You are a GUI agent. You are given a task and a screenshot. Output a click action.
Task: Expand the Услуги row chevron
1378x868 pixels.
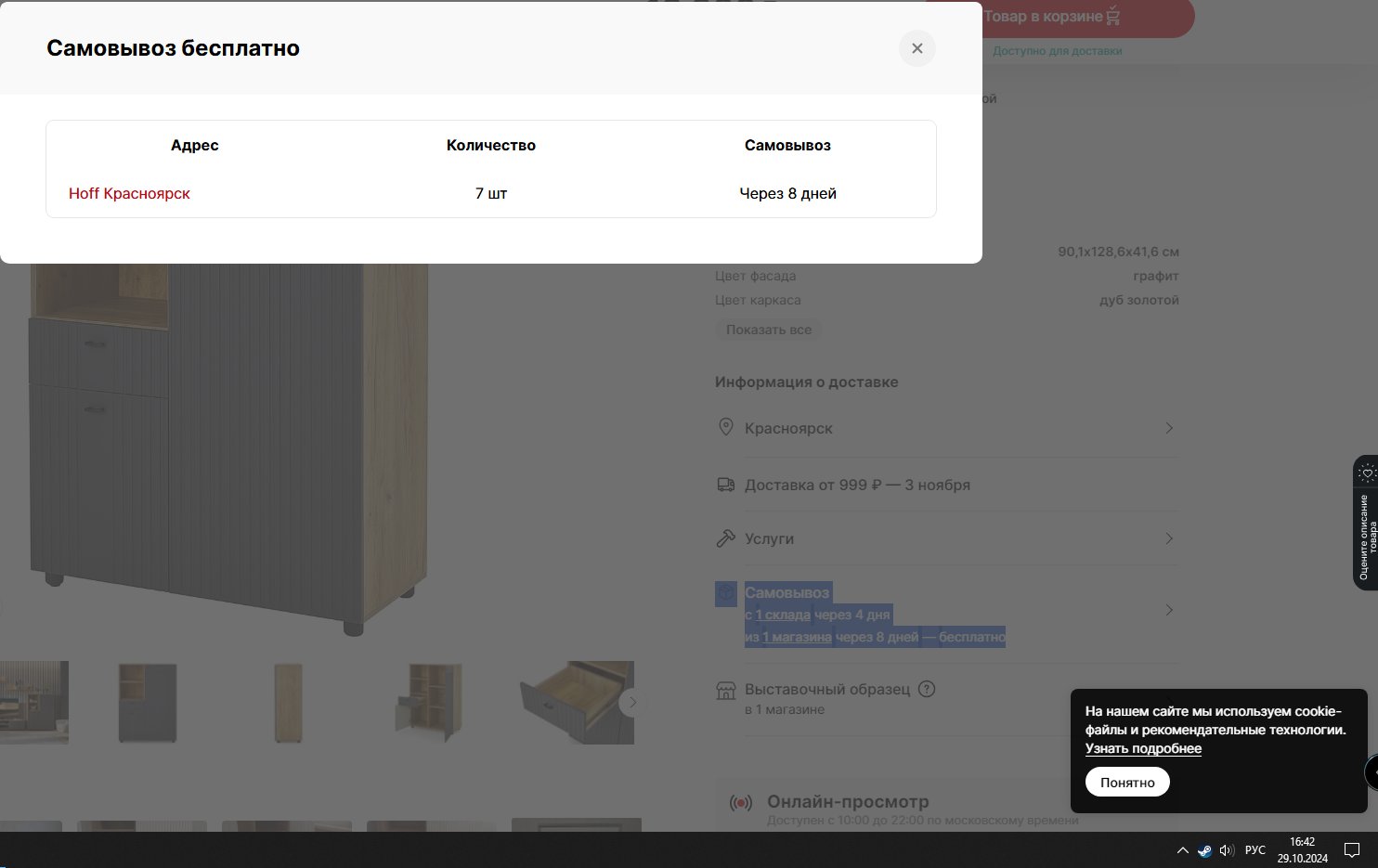click(x=1169, y=538)
